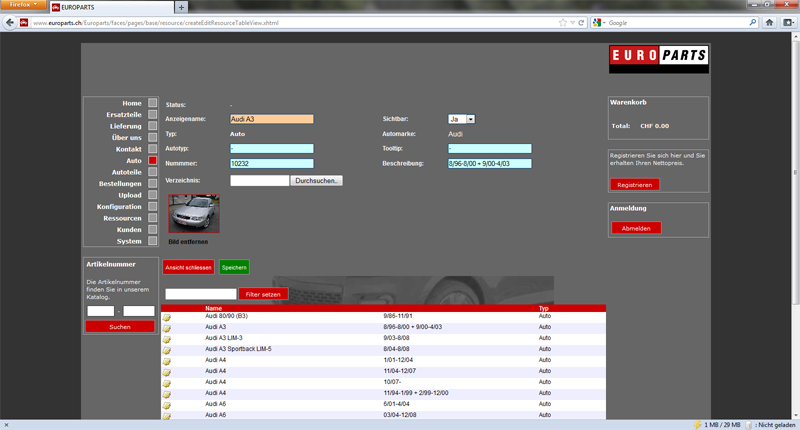Screen dimensions: 800x430
Task: Click edit icon for Audi A4 11/04-12/07 row
Action: (166, 372)
